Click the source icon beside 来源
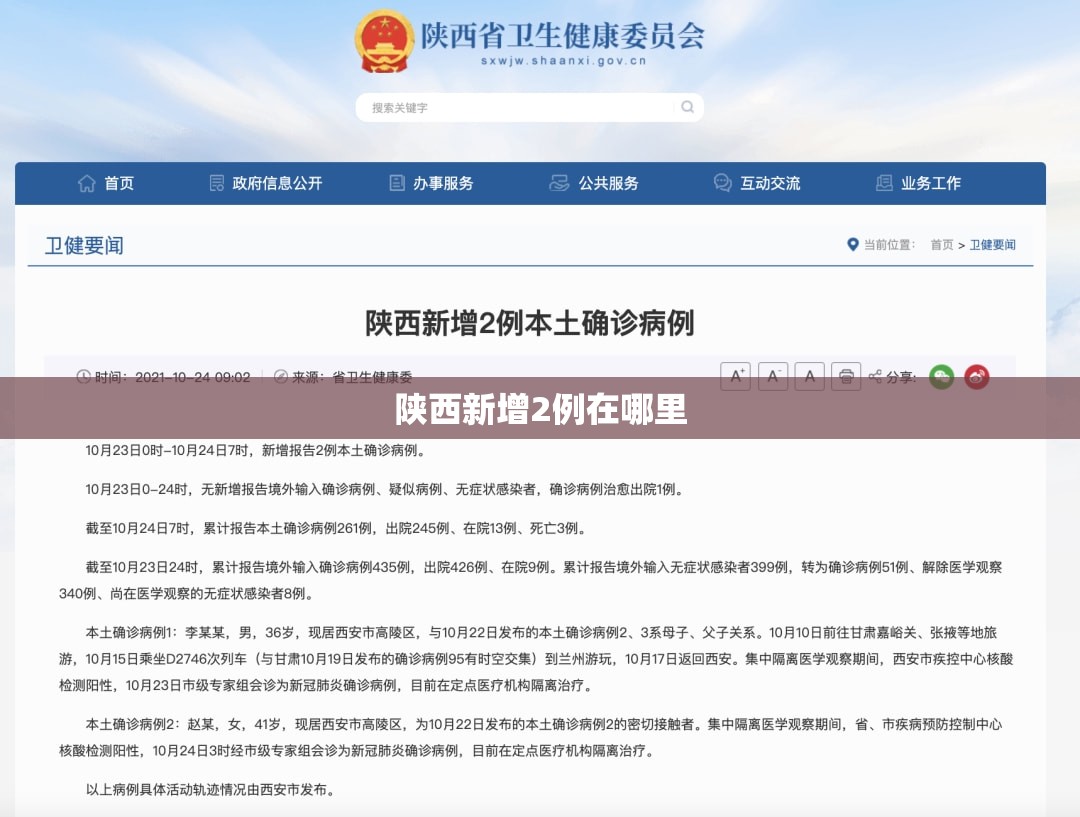 pyautogui.click(x=280, y=377)
